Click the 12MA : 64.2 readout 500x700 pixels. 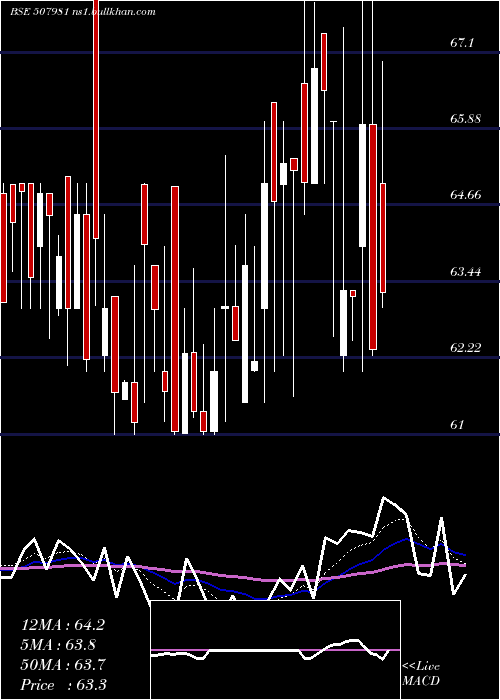(x=63, y=625)
